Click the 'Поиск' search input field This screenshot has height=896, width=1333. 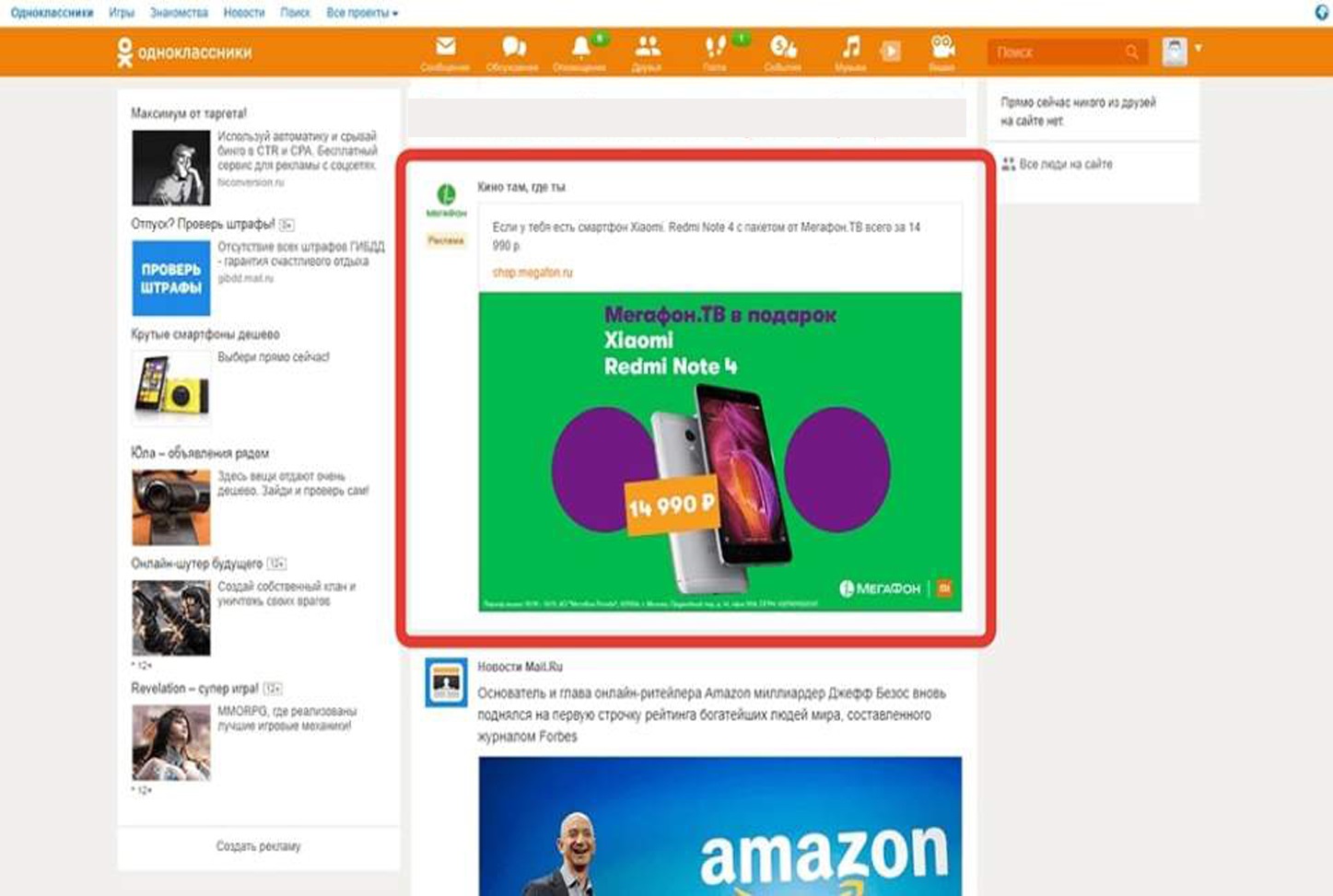point(1055,52)
